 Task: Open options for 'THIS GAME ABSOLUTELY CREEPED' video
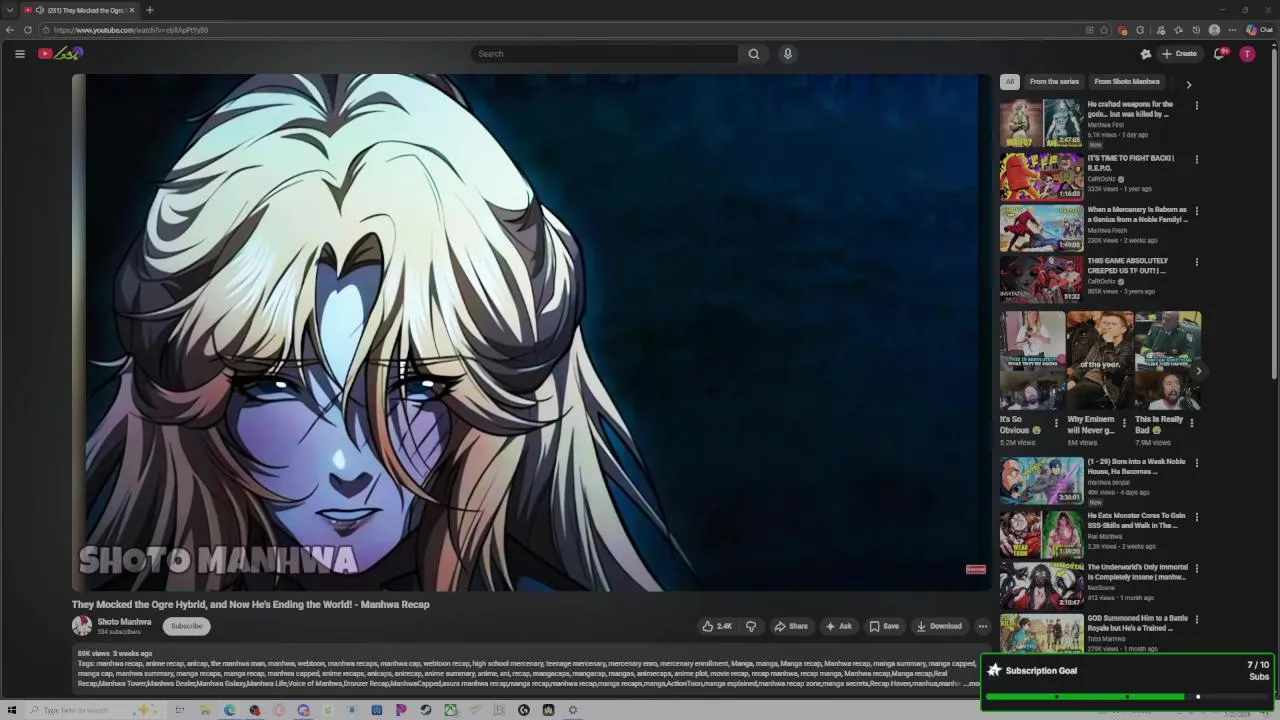(x=1196, y=262)
